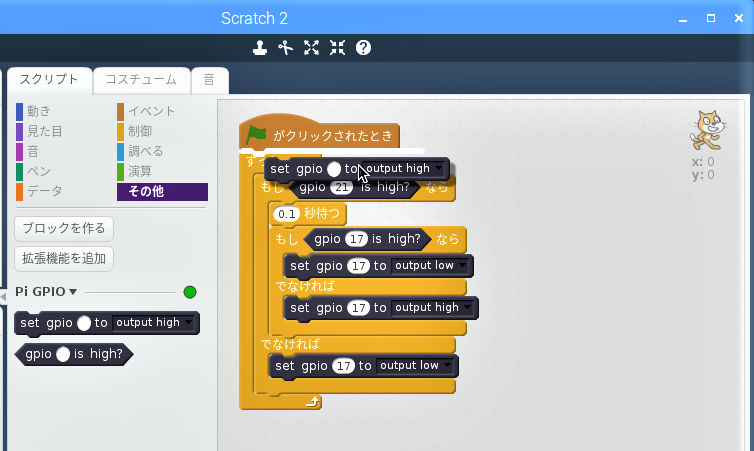Image resolution: width=754 pixels, height=451 pixels.
Task: Click the cat sprite thumbnail in the scripts area
Action: (707, 131)
